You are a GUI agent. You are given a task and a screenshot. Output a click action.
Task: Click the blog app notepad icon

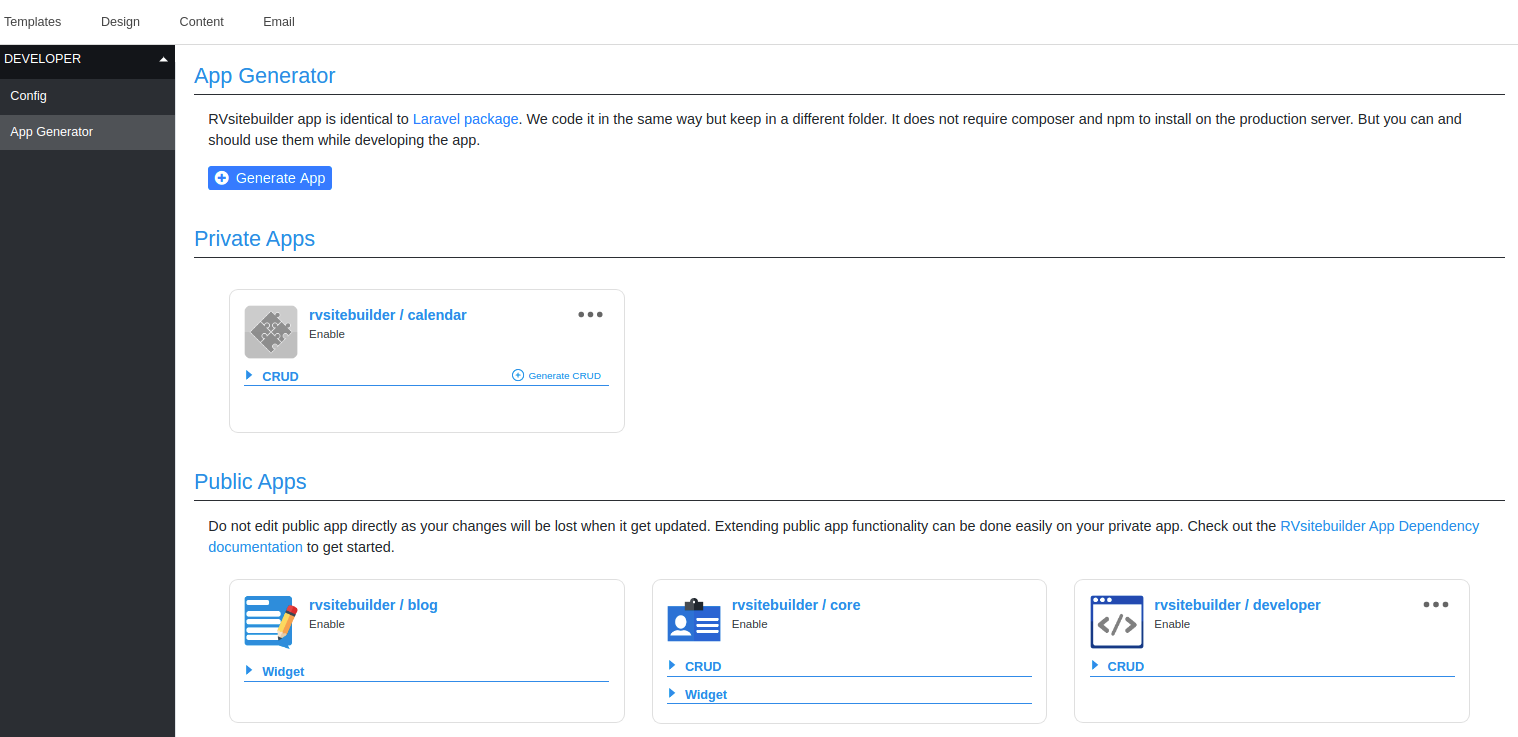[x=270, y=621]
